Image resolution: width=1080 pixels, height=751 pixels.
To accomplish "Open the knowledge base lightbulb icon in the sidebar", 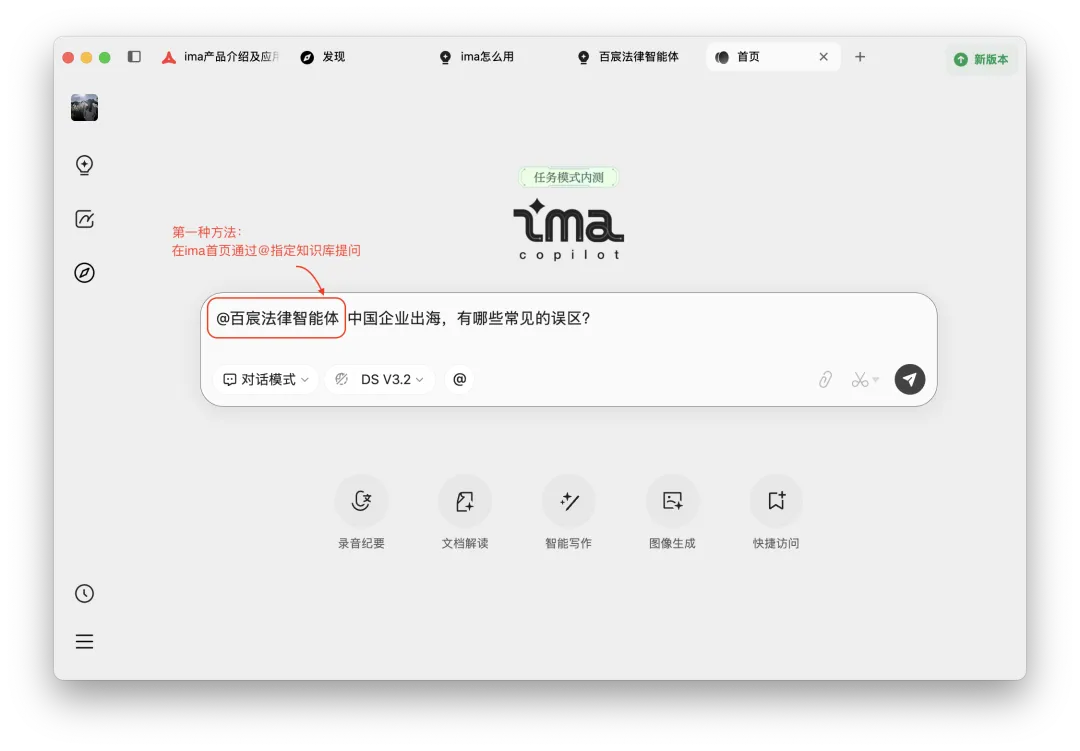I will tap(84, 165).
